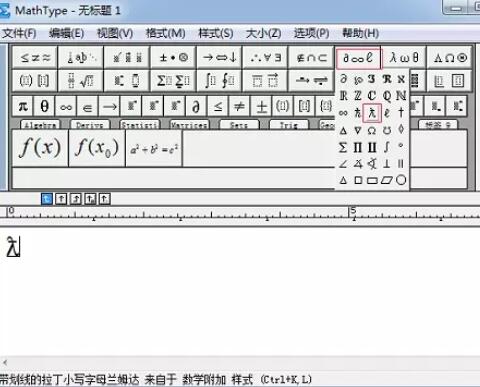Screen dimensions: 480x387
Task: Expand the logical symbols palette (∴∀∃)
Action: tap(265, 58)
